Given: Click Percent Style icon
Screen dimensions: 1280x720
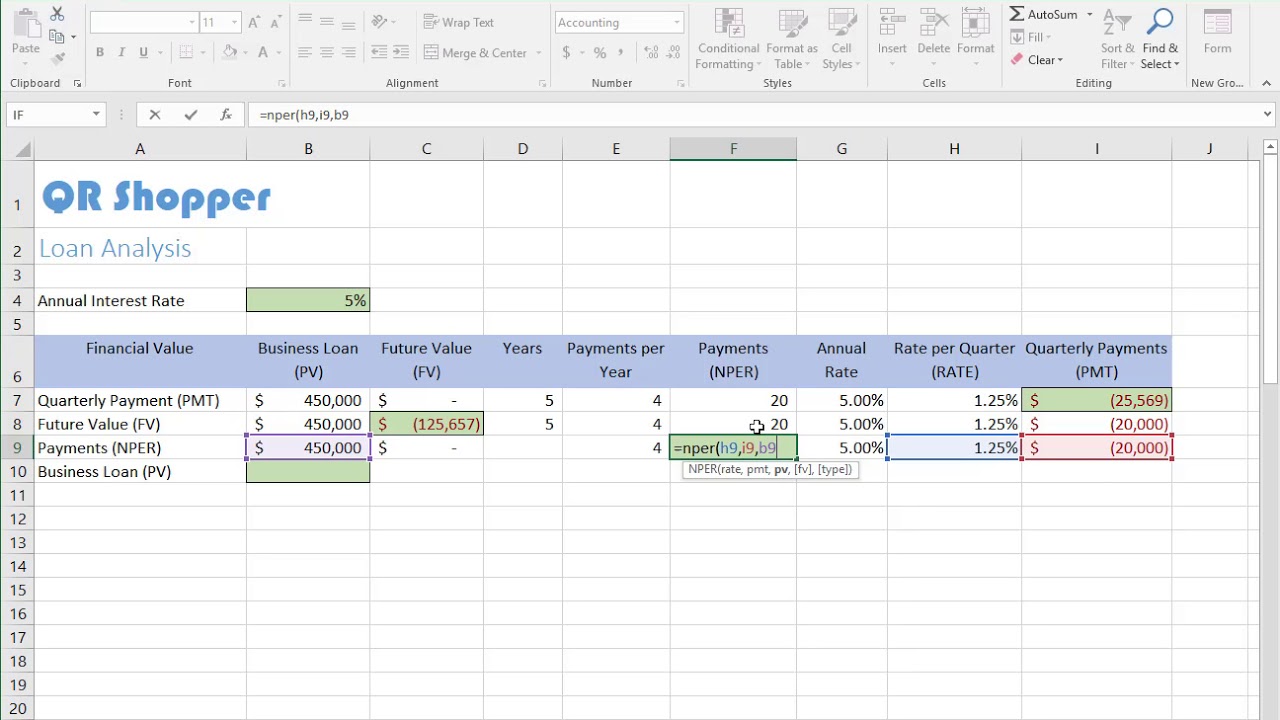Looking at the screenshot, I should tap(599, 53).
